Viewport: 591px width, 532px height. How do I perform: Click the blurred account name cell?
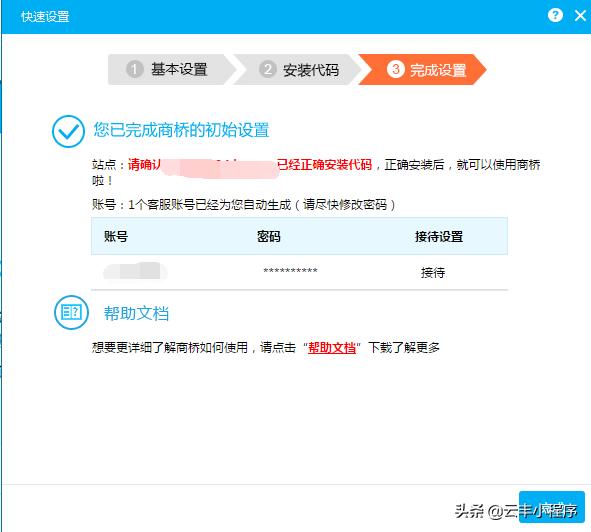click(135, 271)
